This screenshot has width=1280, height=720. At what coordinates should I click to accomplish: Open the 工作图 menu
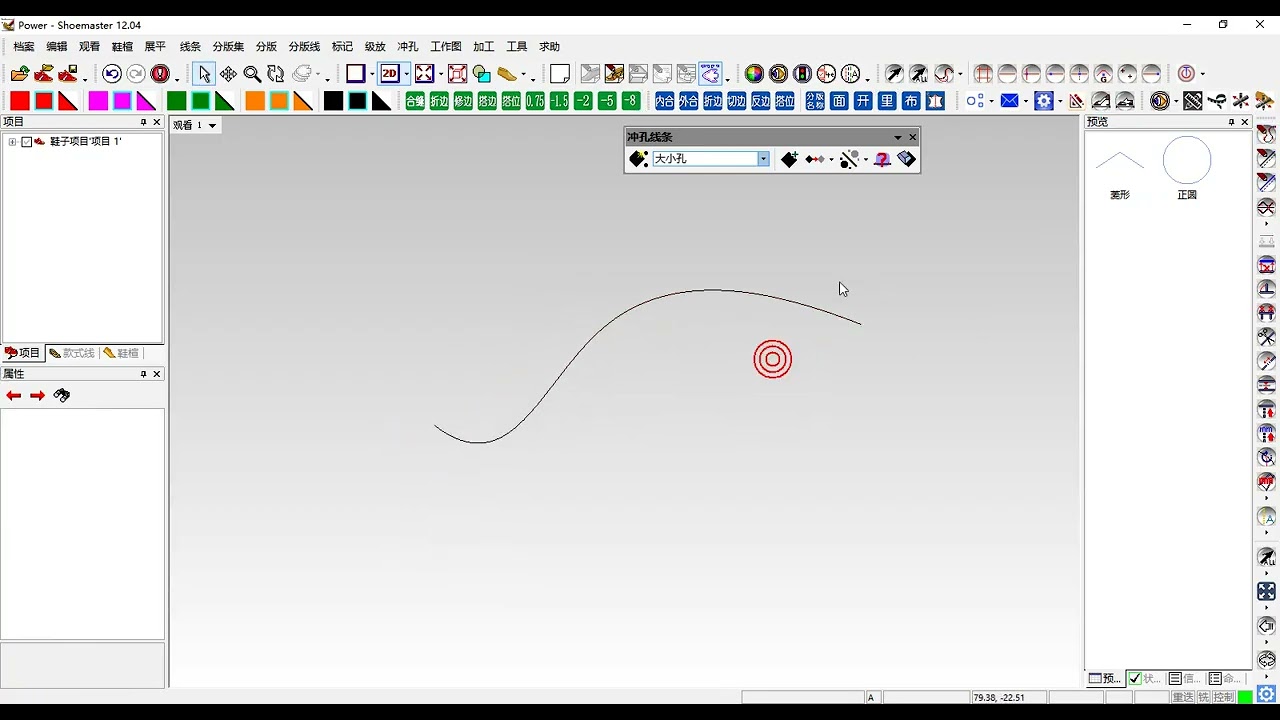point(446,47)
